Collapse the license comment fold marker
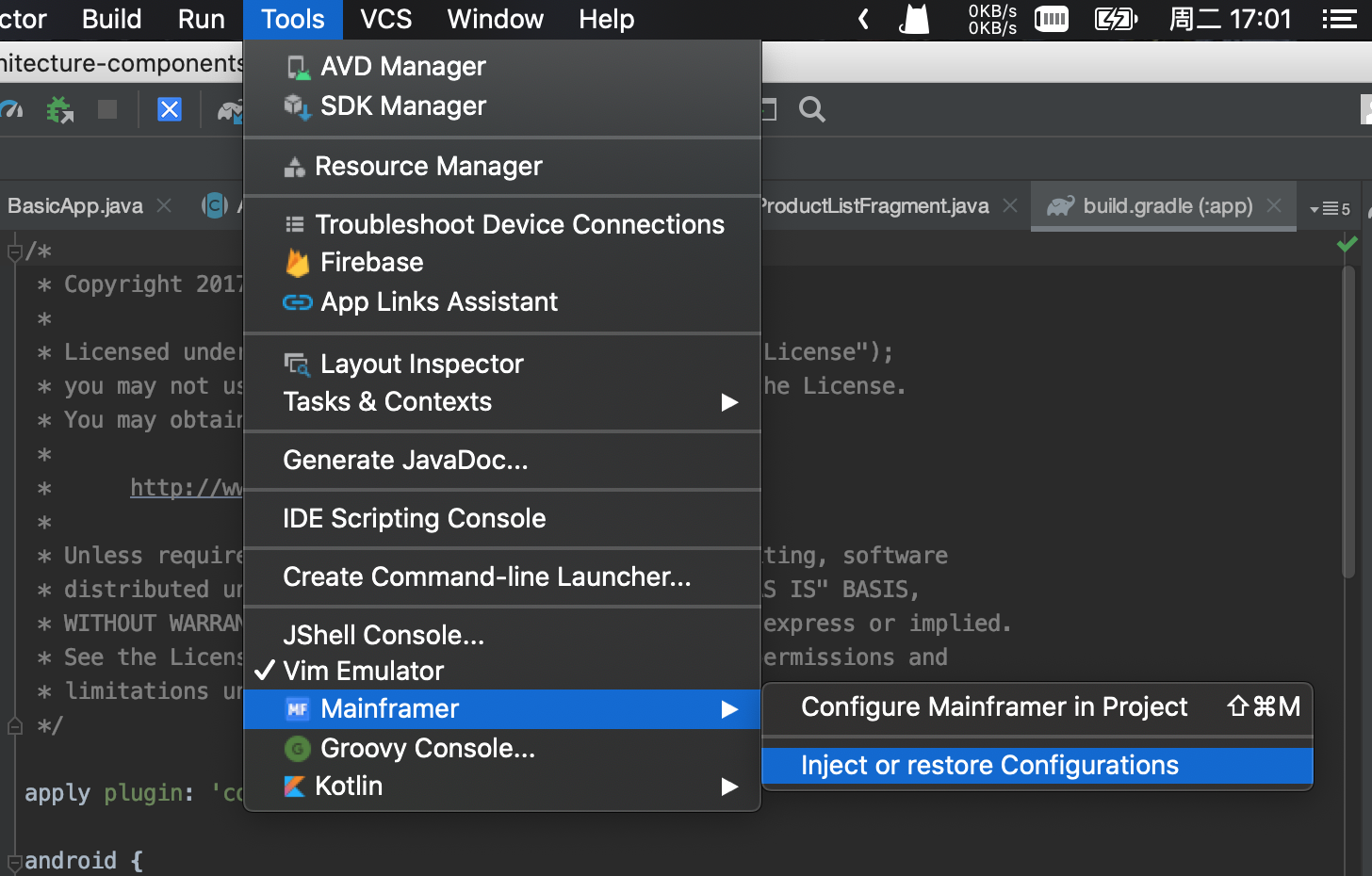 pos(14,252)
